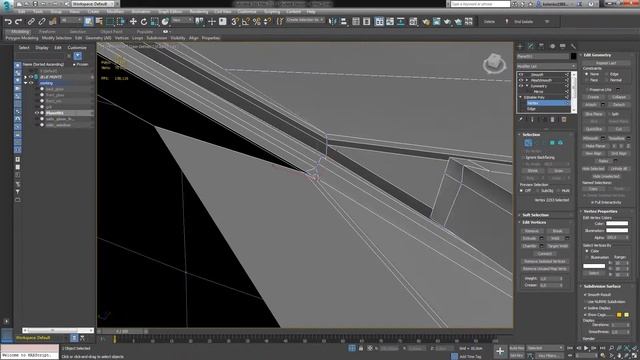This screenshot has width=640, height=360.
Task: Activate the Select Object tool
Action: click(89, 22)
